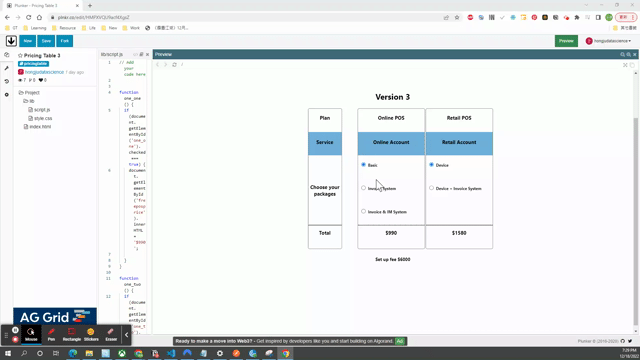This screenshot has height=360, width=640.
Task: Open Windows taskbar search
Action: pos(24,353)
